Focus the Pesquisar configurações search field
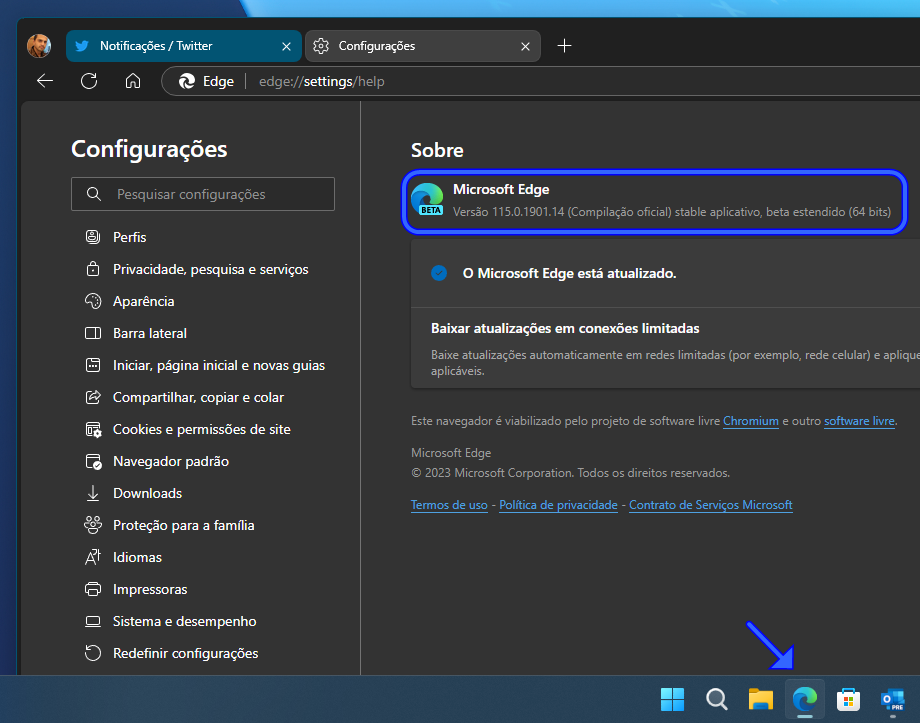Image resolution: width=920 pixels, height=723 pixels. coord(203,194)
